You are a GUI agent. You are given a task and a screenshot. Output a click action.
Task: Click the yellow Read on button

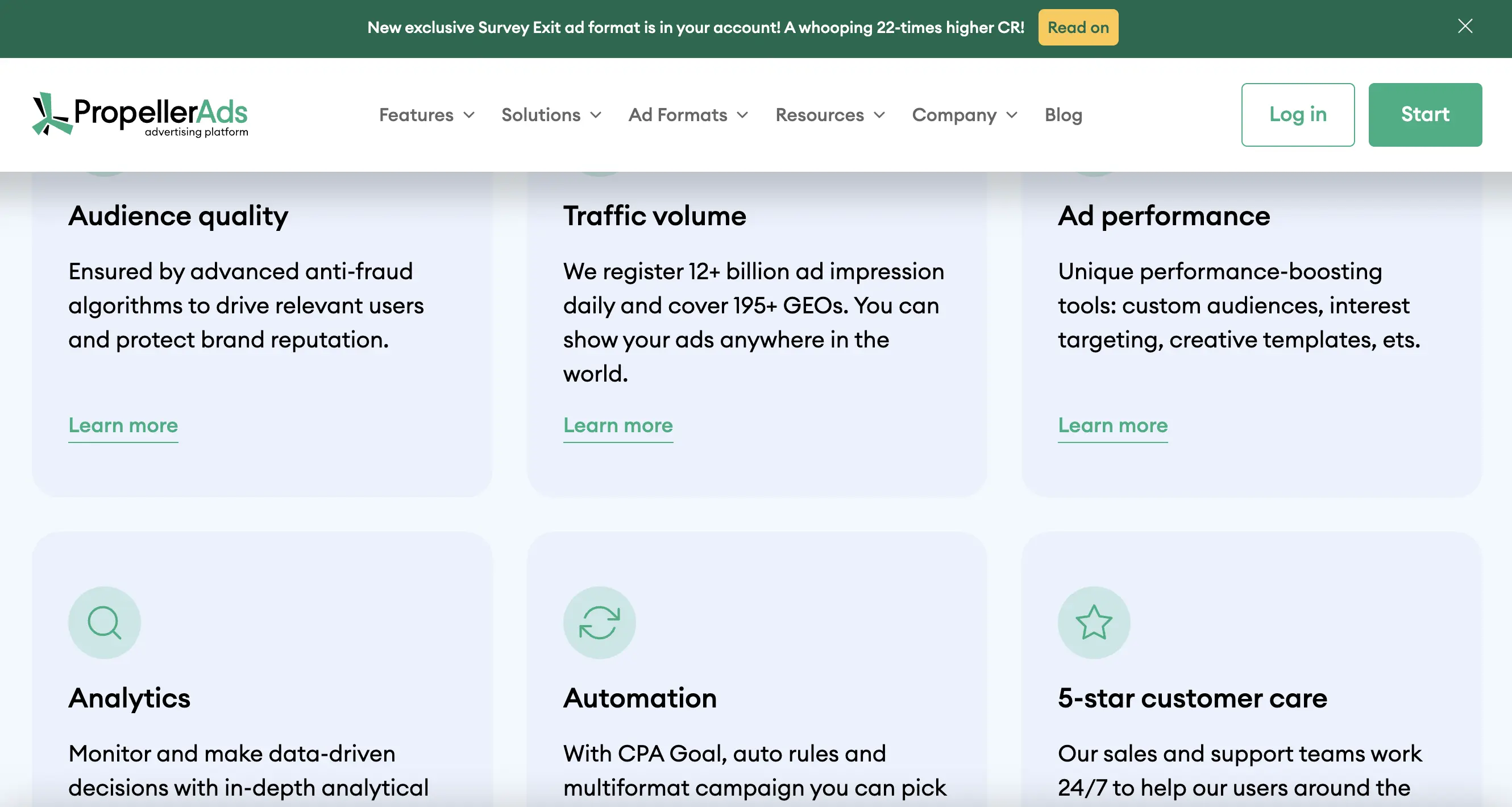tap(1078, 28)
